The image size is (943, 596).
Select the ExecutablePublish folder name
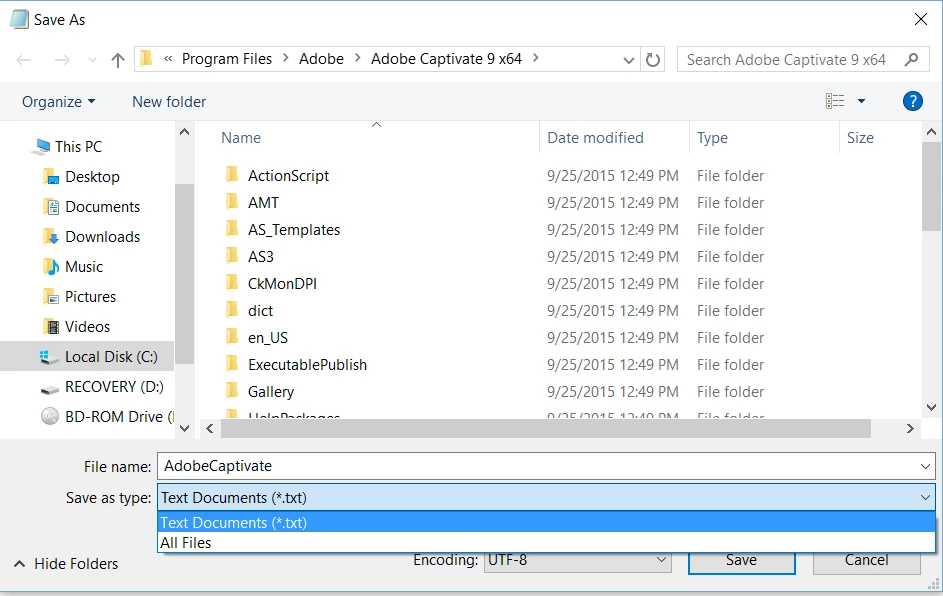pyautogui.click(x=307, y=364)
